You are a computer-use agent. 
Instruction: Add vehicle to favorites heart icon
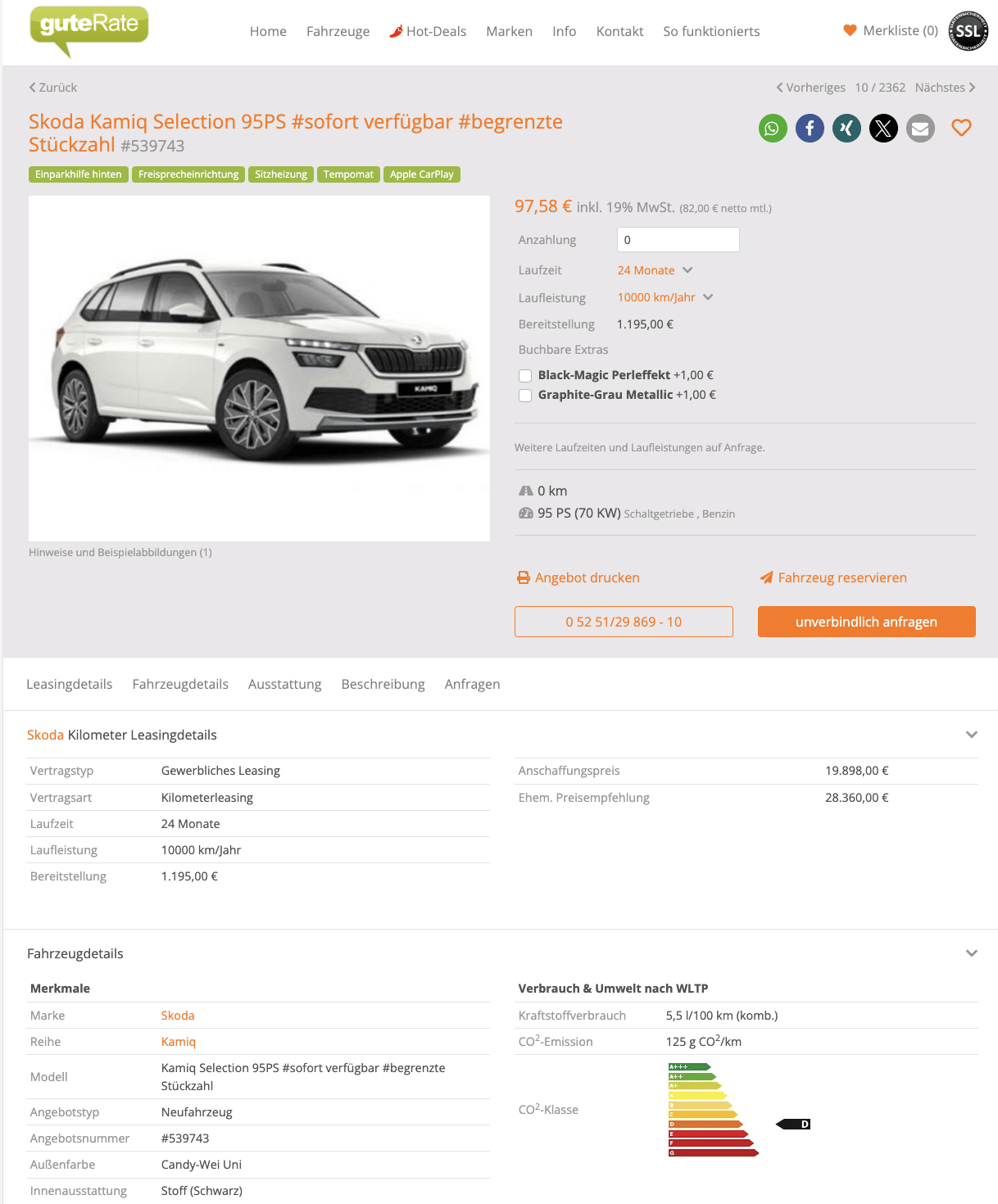pos(961,128)
